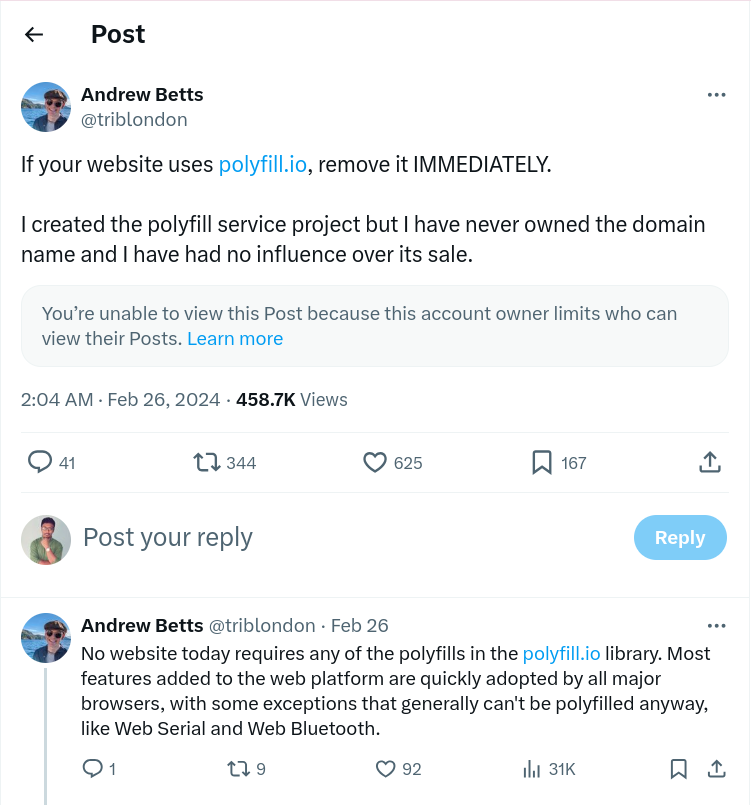Bookmark the main post with 167 bookmarks
The width and height of the screenshot is (751, 805).
pyautogui.click(x=542, y=462)
